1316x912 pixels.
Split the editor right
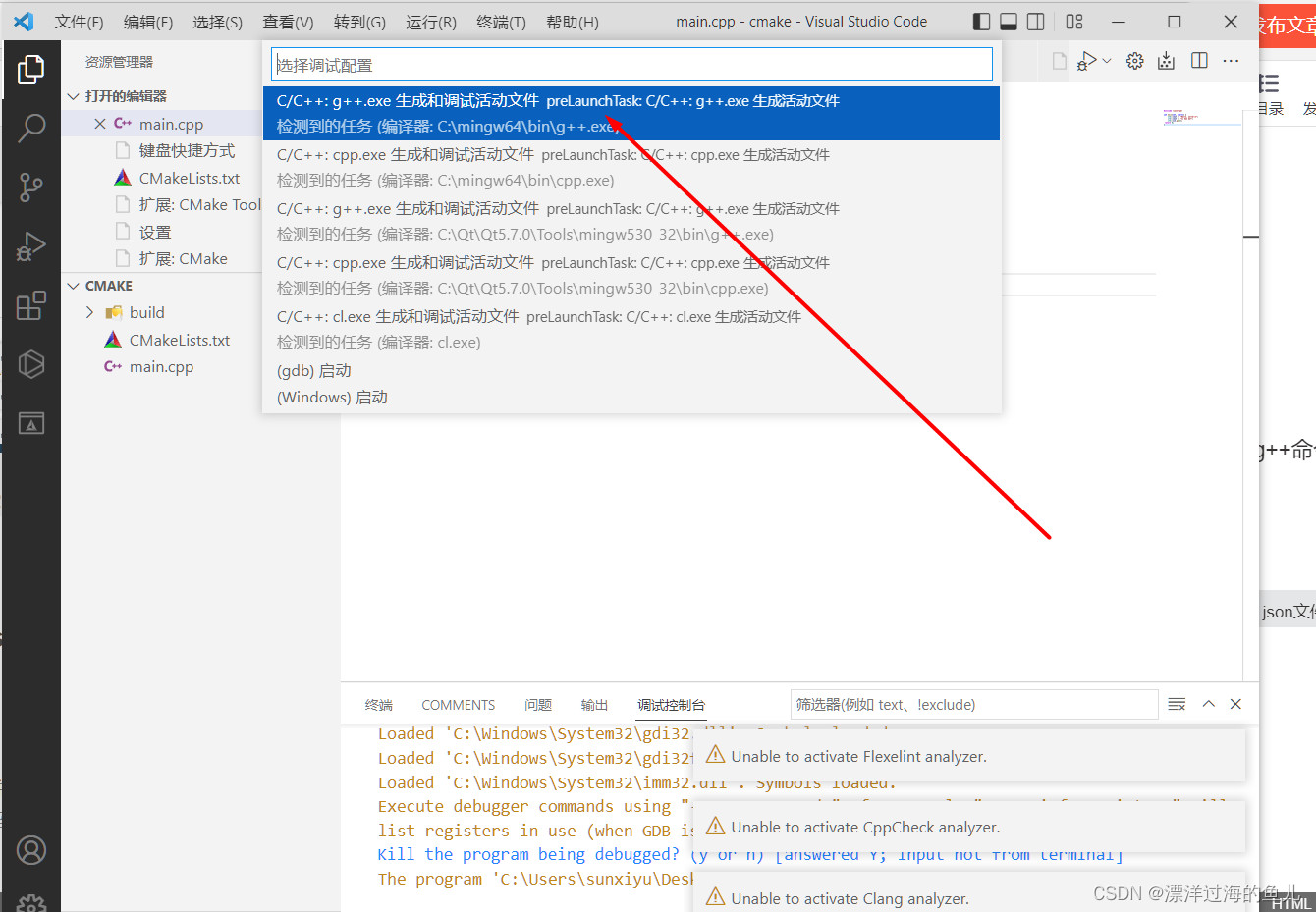click(1199, 61)
